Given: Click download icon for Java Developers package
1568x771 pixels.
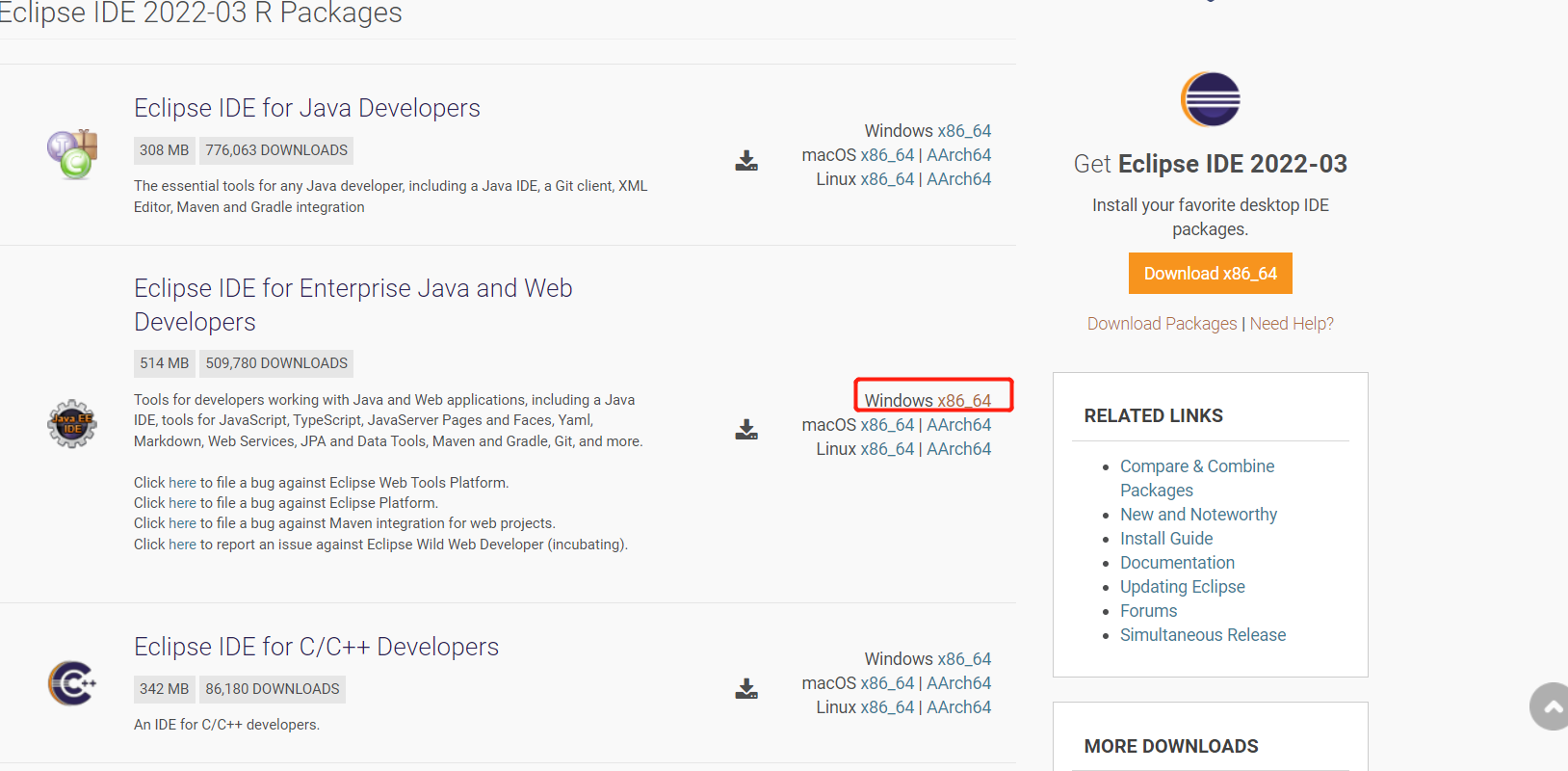Looking at the screenshot, I should click(x=746, y=161).
